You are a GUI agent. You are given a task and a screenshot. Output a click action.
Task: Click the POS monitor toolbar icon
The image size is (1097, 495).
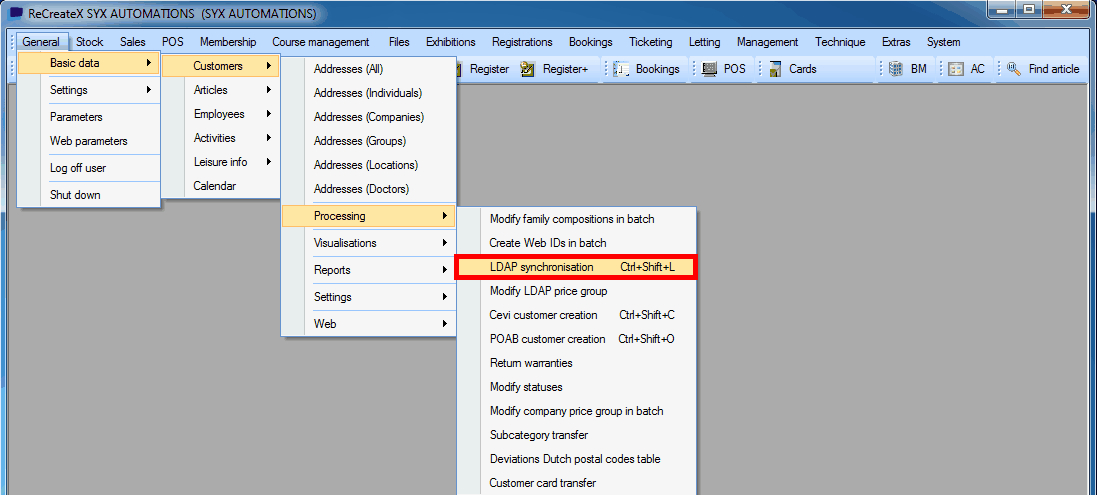pyautogui.click(x=710, y=69)
